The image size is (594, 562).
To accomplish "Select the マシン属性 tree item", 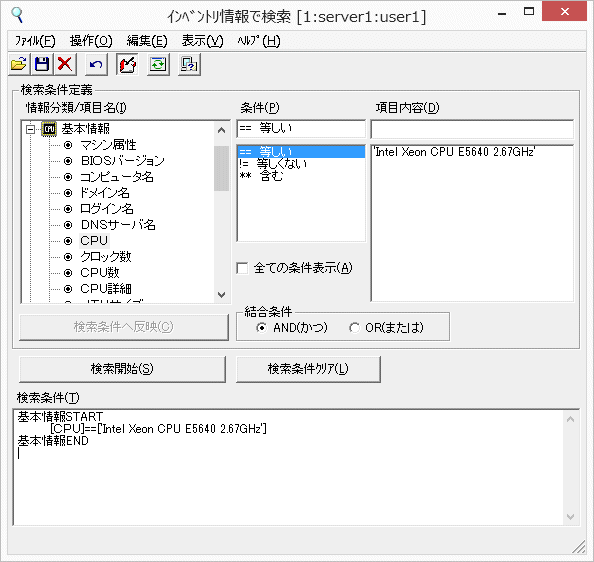I will (108, 145).
